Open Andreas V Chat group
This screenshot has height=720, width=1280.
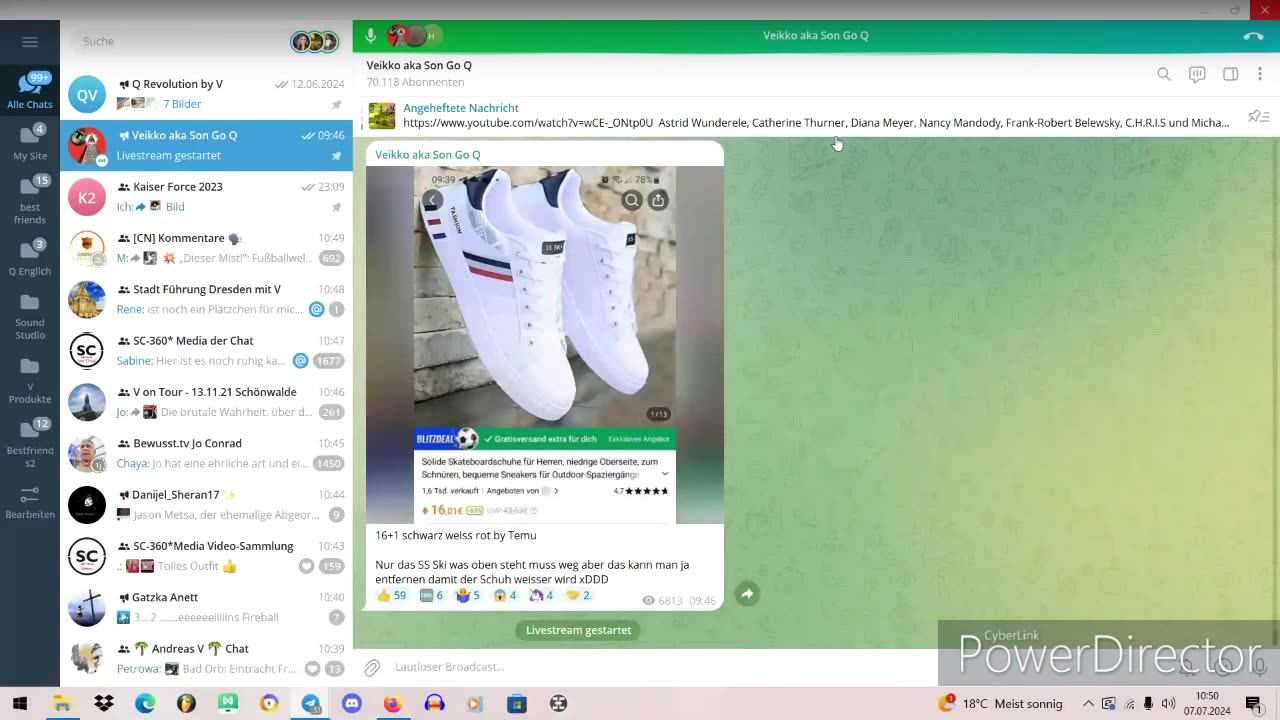(x=206, y=659)
